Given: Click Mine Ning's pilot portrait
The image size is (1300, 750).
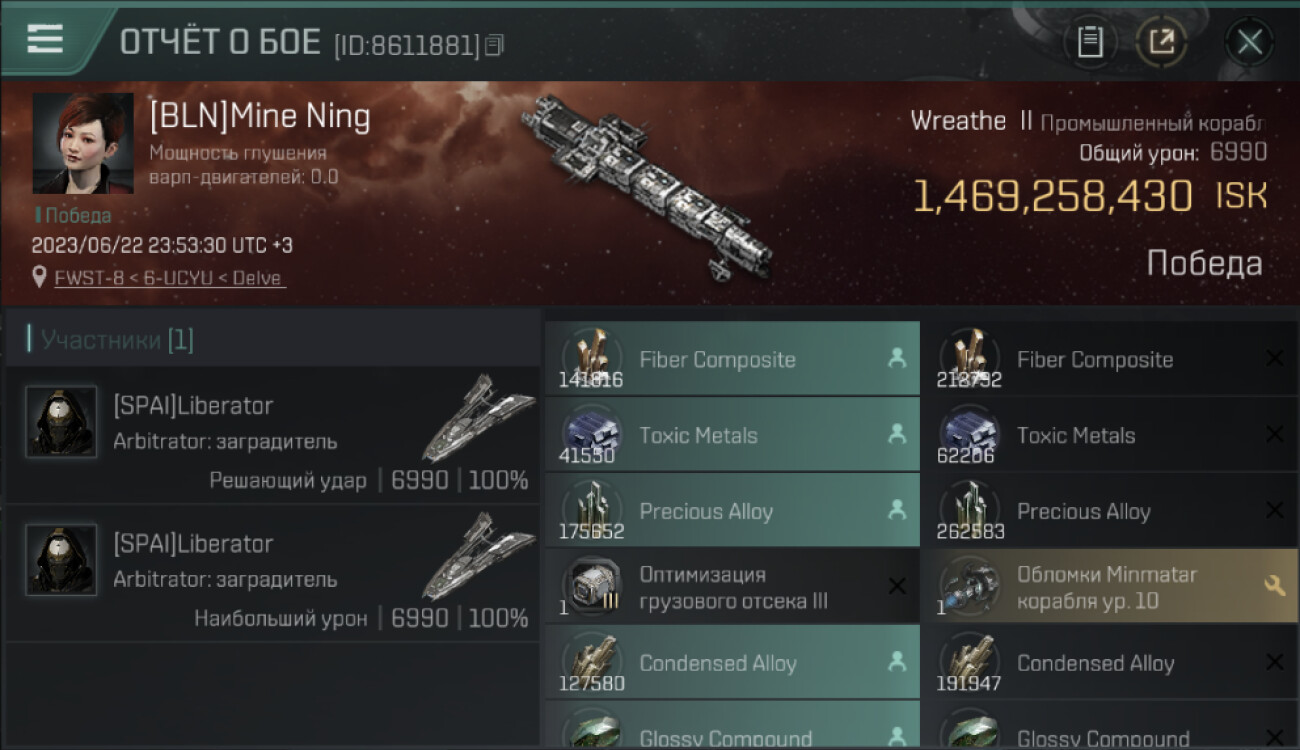Looking at the screenshot, I should 83,143.
